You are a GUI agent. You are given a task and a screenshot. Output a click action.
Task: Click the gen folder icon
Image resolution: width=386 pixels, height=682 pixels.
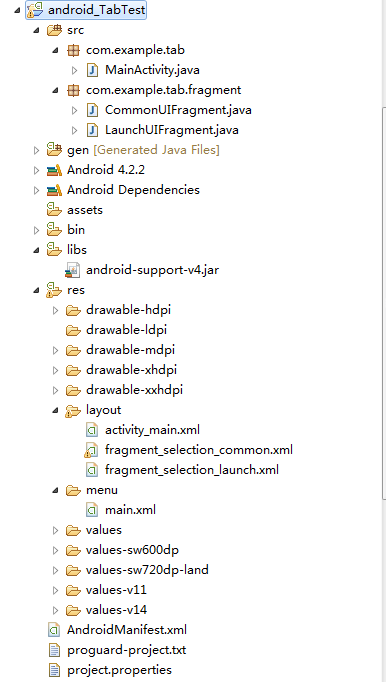[x=54, y=150]
